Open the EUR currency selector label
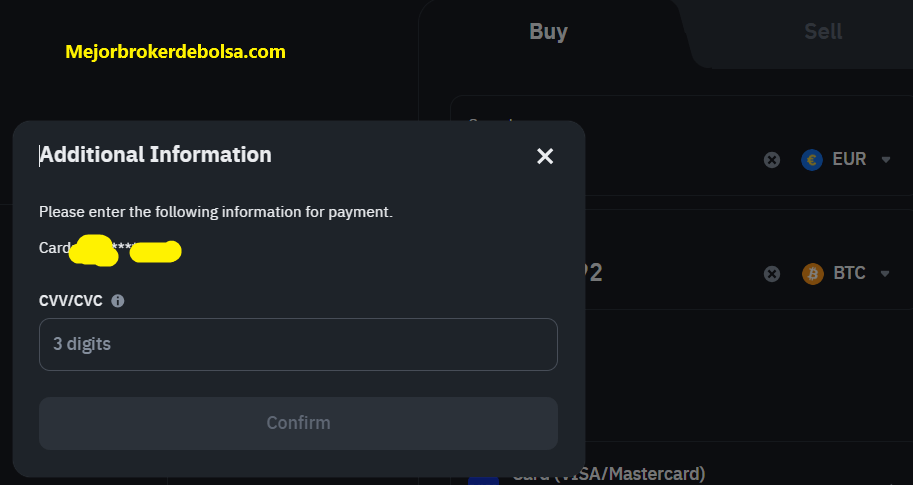This screenshot has width=913, height=485. tap(849, 159)
